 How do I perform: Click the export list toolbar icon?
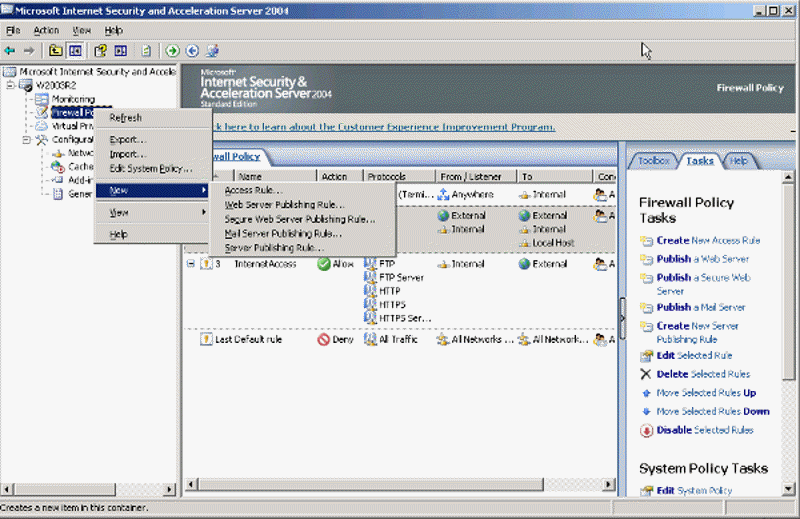coord(146,51)
